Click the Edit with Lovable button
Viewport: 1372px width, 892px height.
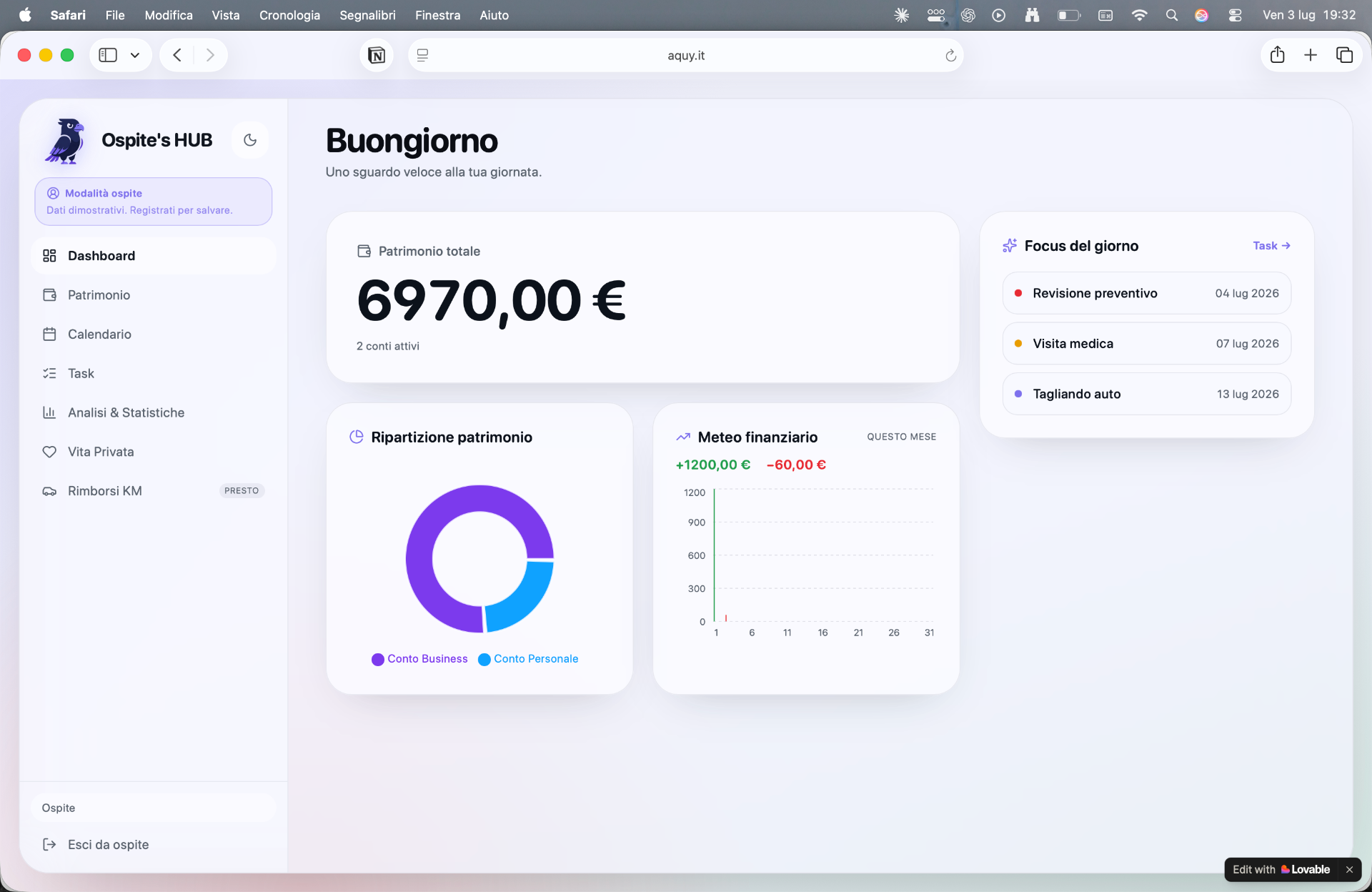pyautogui.click(x=1281, y=870)
